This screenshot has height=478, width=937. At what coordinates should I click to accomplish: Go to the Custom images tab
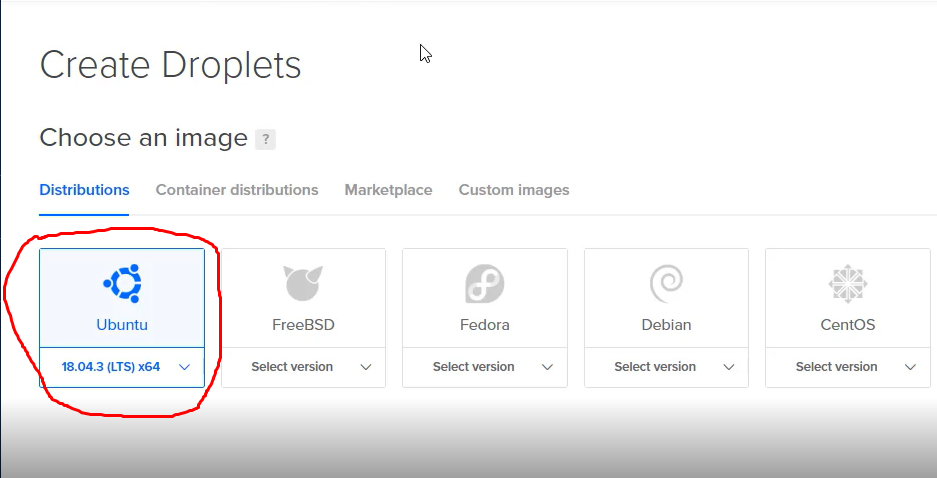[514, 190]
